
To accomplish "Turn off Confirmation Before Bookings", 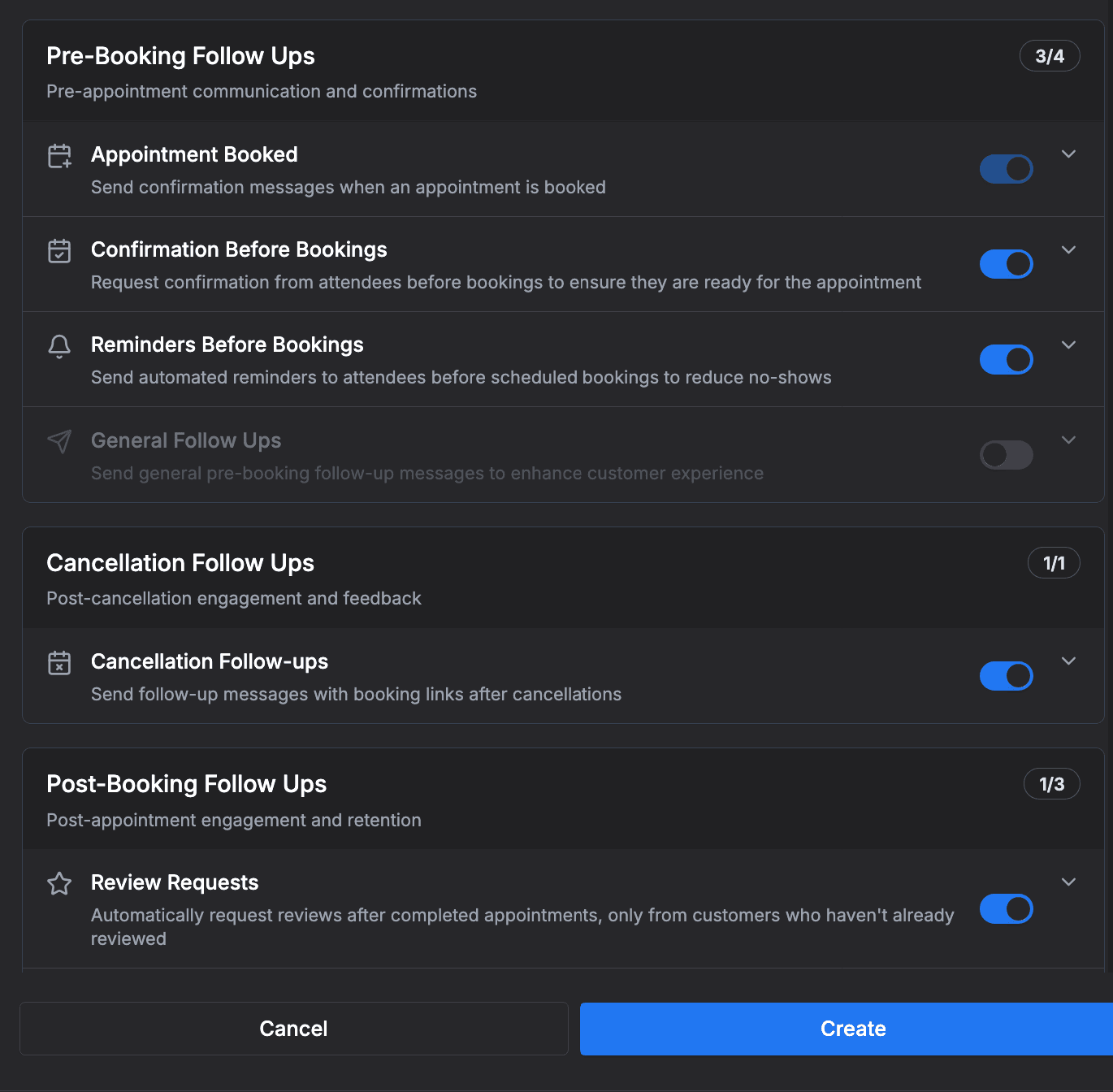I will coord(1007,264).
